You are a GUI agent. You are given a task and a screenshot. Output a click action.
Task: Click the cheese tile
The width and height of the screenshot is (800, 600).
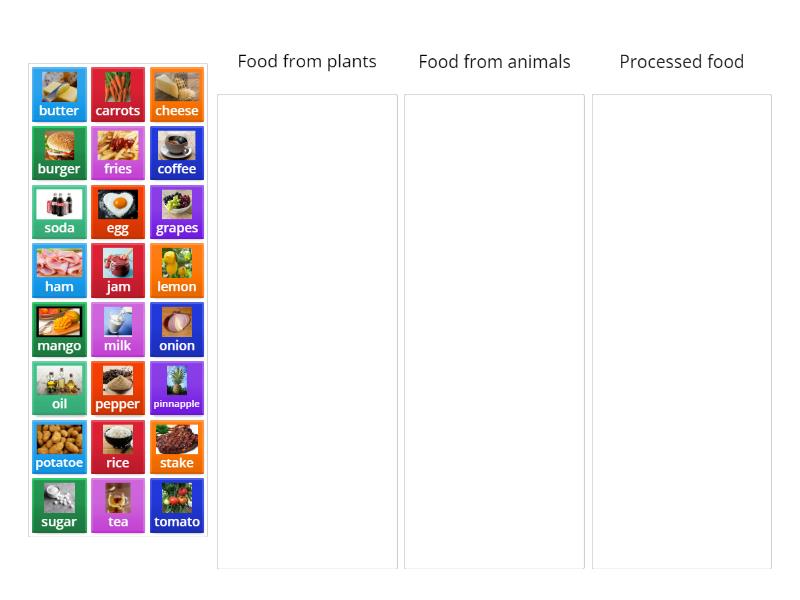click(x=177, y=93)
